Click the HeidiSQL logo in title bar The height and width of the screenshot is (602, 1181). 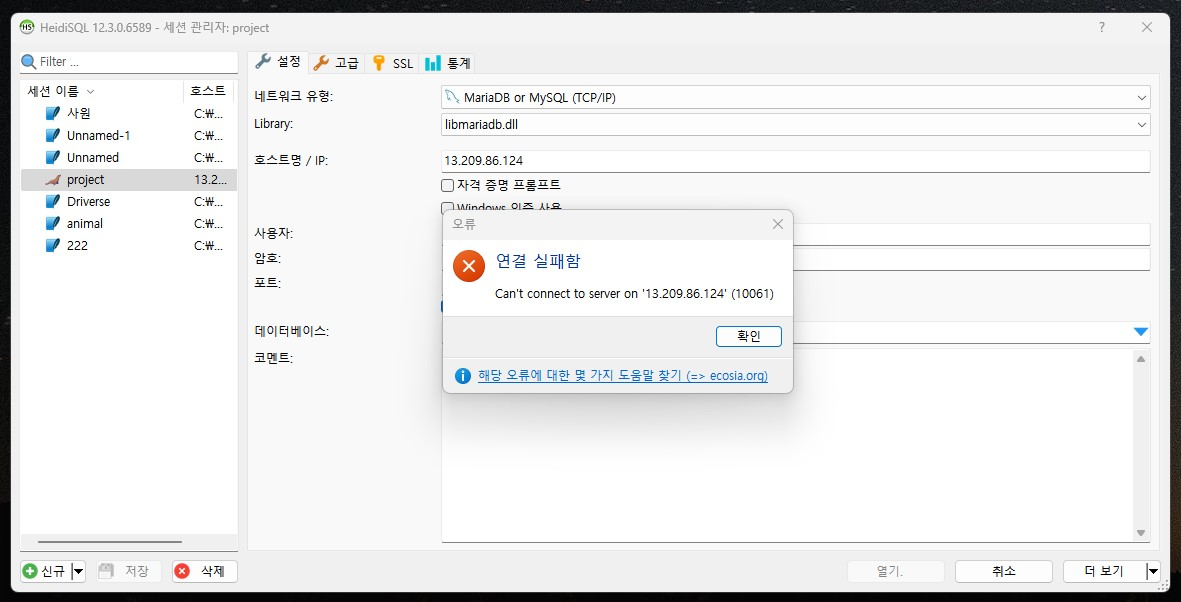click(27, 27)
